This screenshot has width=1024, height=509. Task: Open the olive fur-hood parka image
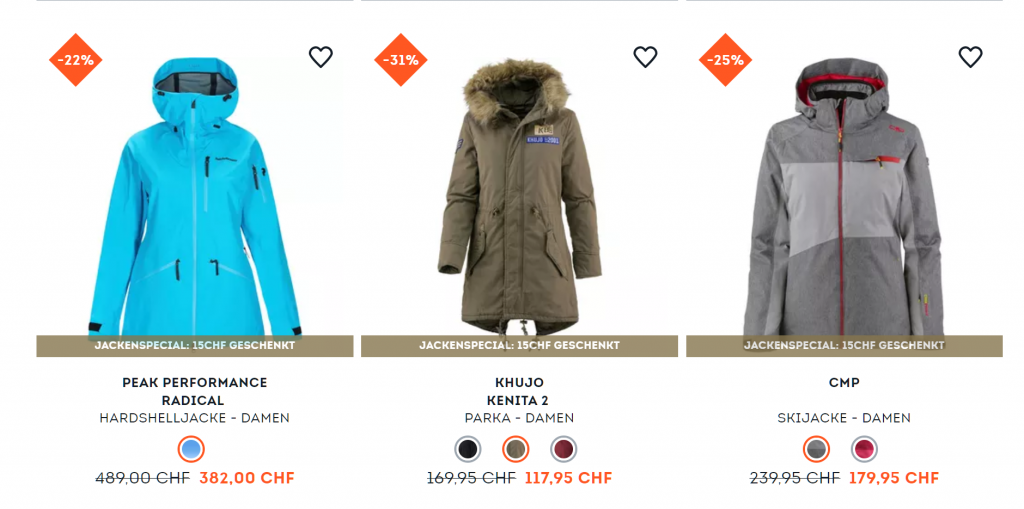tap(519, 197)
